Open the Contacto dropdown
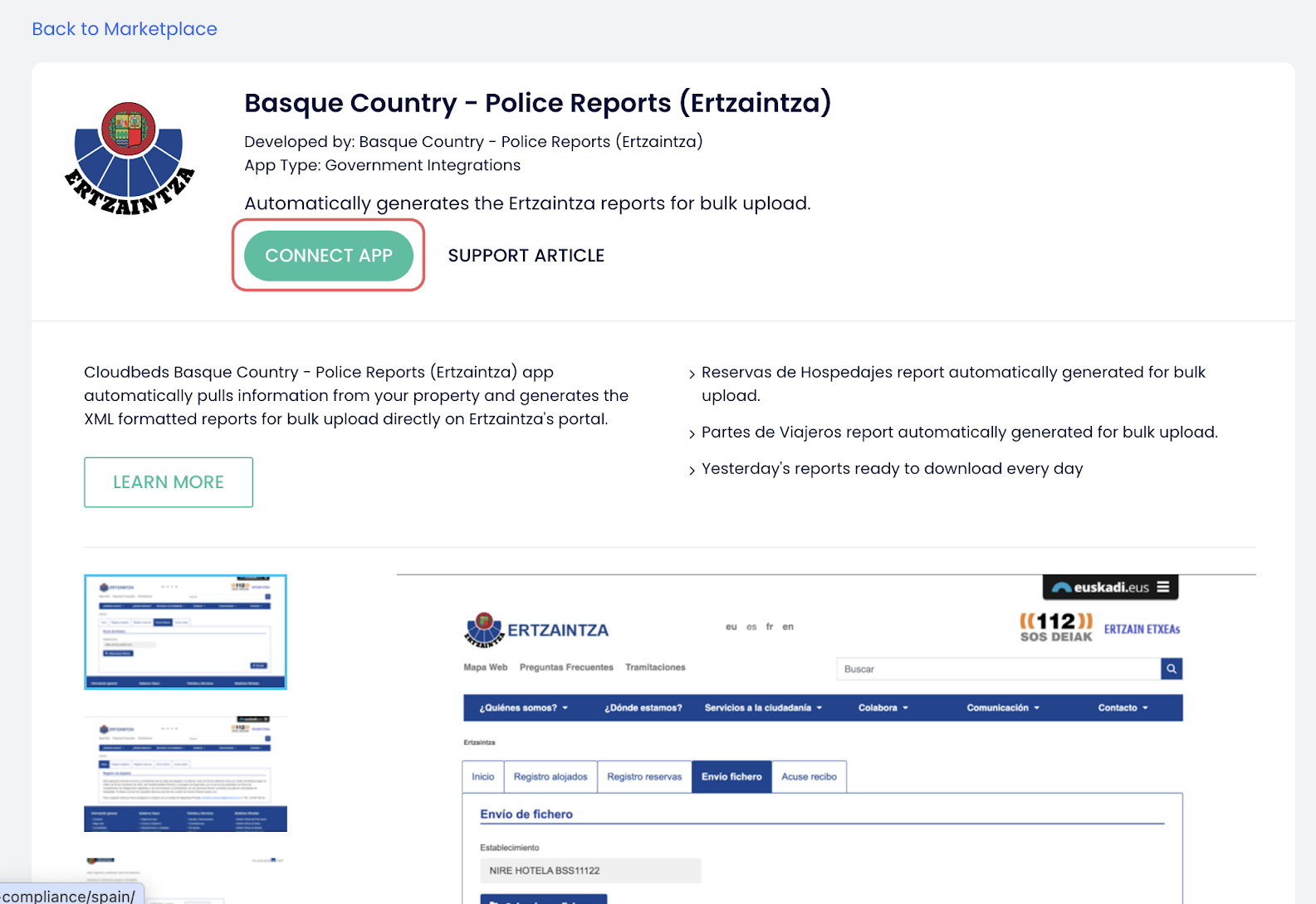This screenshot has height=904, width=1316. pyautogui.click(x=1123, y=708)
